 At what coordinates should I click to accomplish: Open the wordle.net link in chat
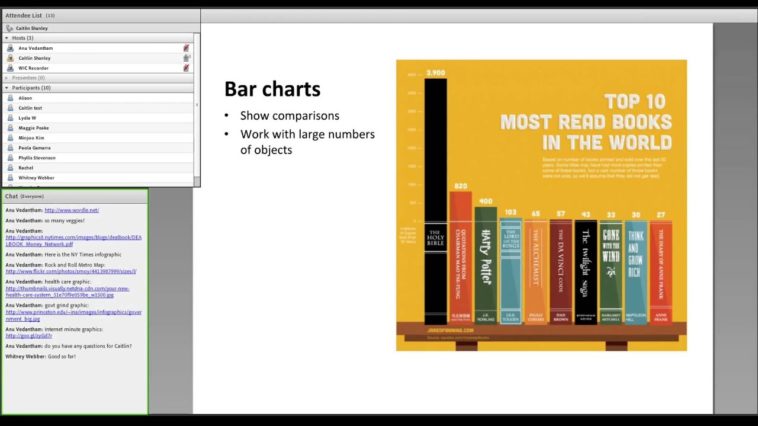[x=71, y=210]
